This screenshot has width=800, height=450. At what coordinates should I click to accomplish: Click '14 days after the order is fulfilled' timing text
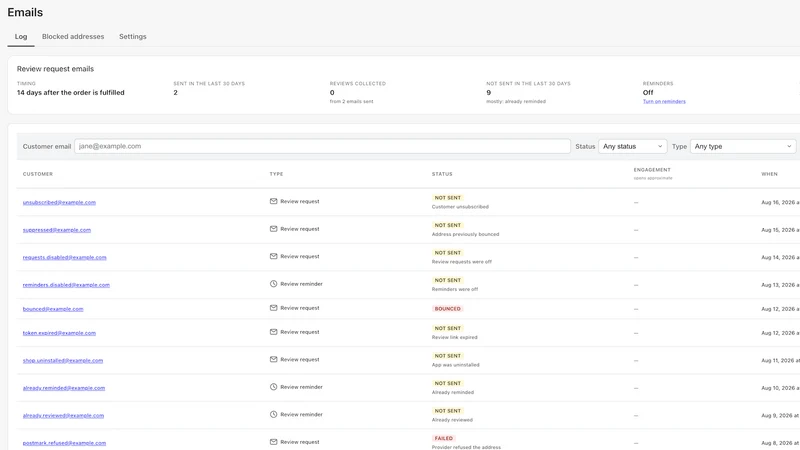click(x=70, y=93)
